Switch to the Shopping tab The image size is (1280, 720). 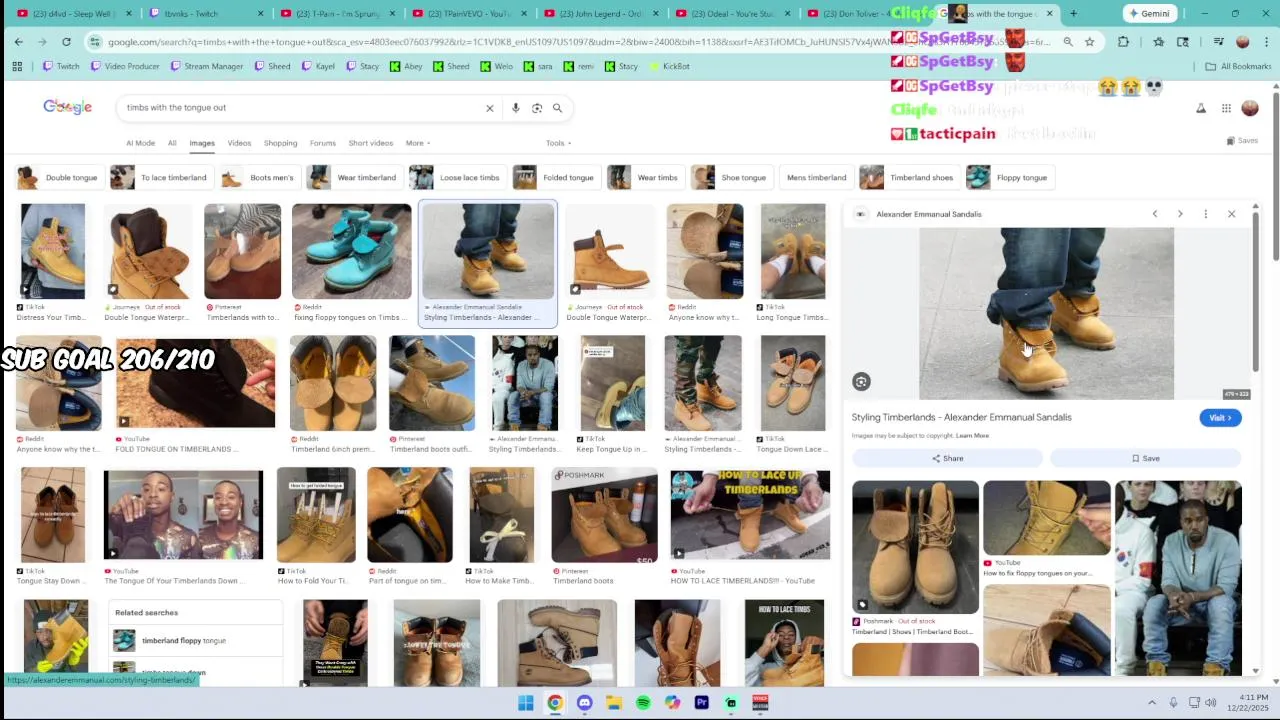click(280, 143)
